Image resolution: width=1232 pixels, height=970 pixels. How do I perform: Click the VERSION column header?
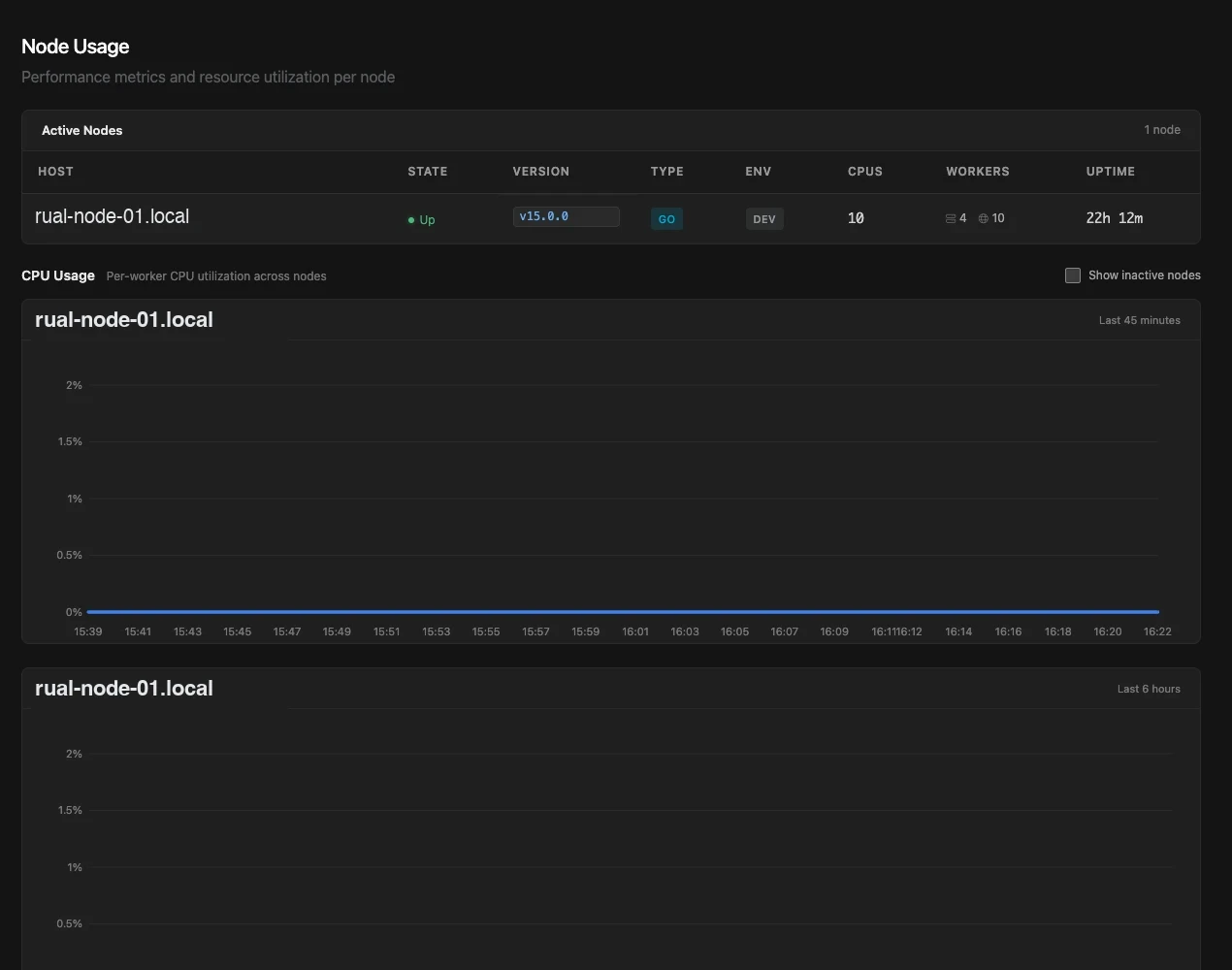(541, 172)
